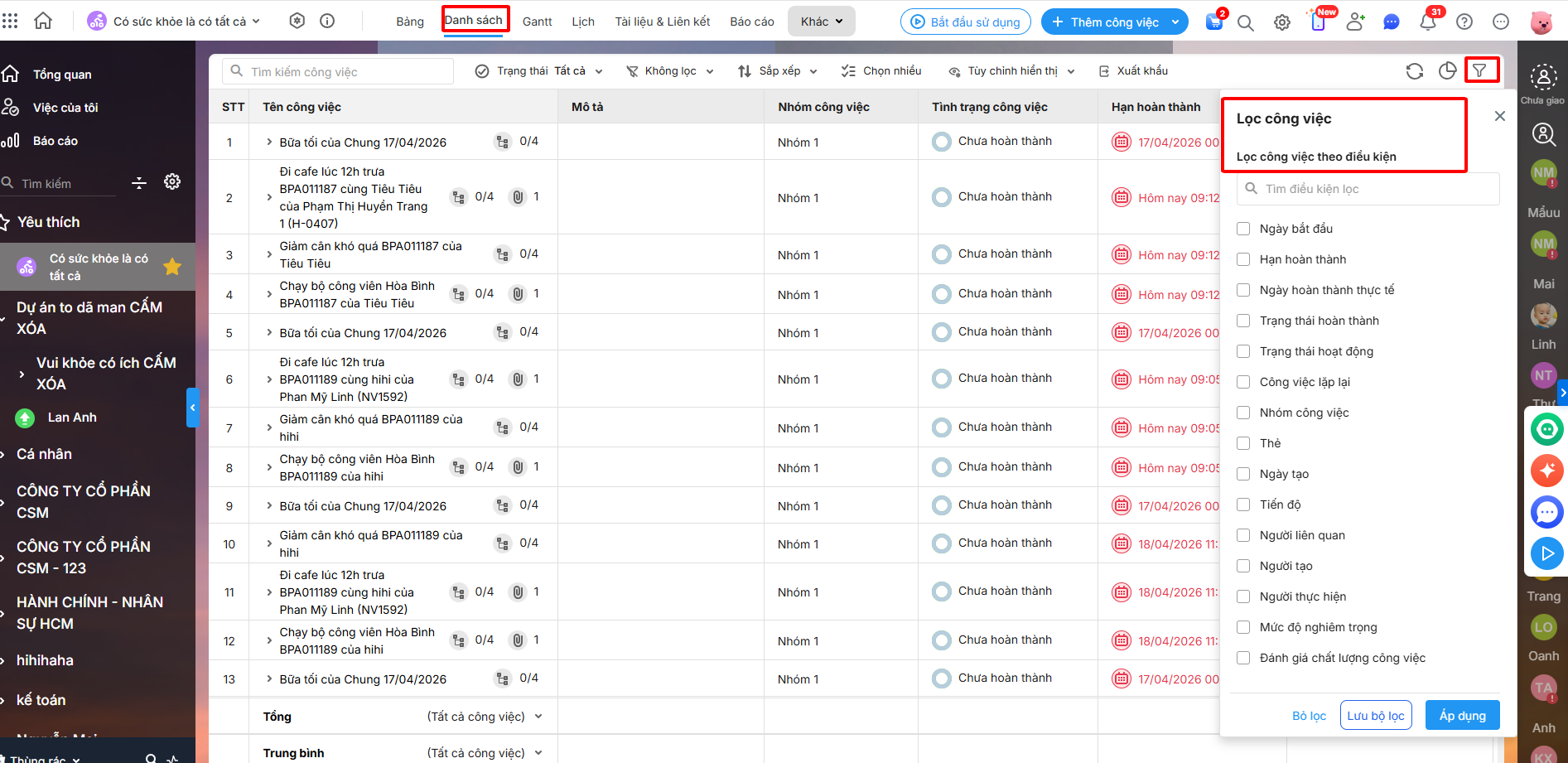Click the filter funnel icon
1568x763 pixels.
[1479, 70]
